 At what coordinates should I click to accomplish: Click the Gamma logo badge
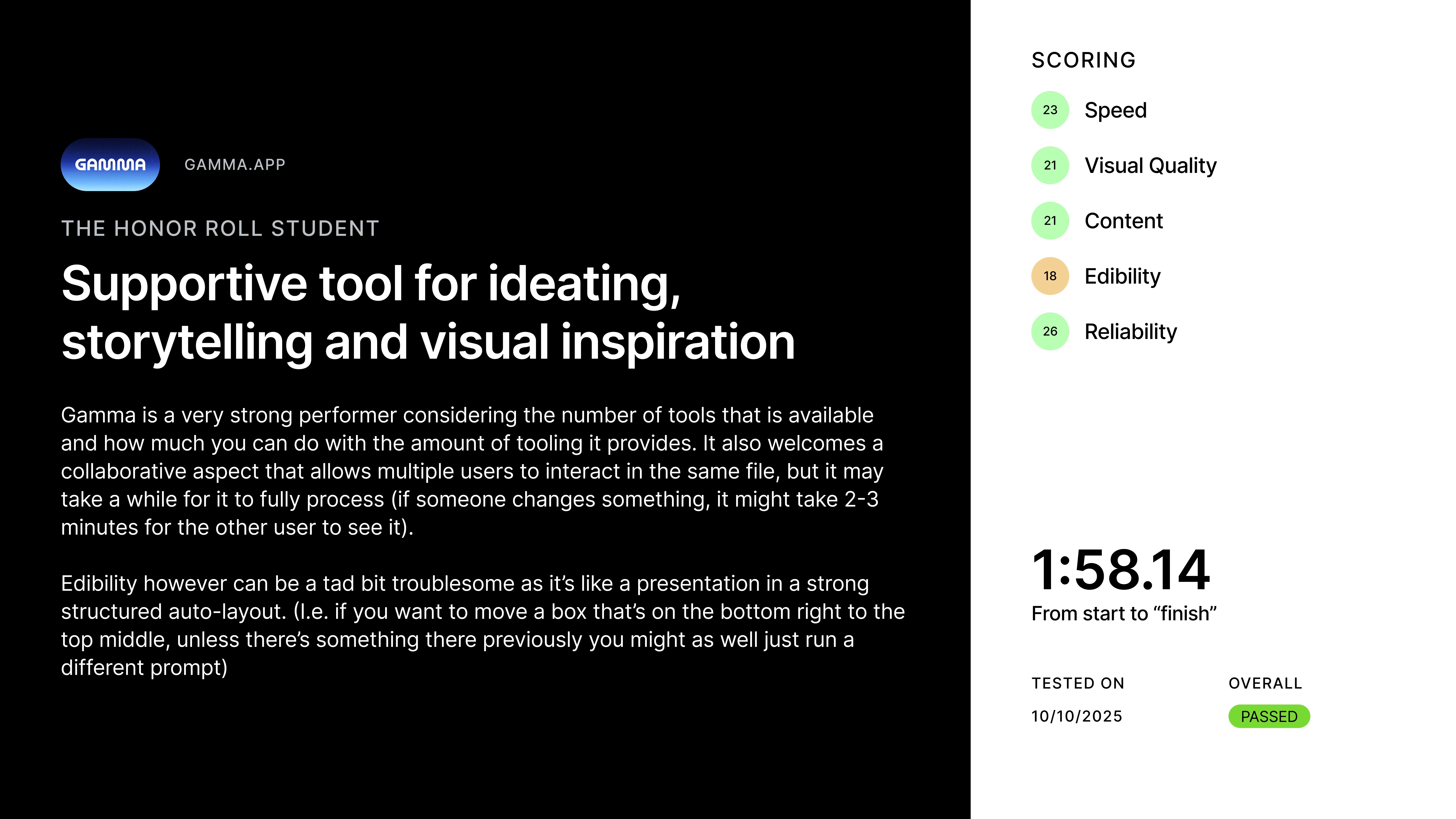click(110, 165)
